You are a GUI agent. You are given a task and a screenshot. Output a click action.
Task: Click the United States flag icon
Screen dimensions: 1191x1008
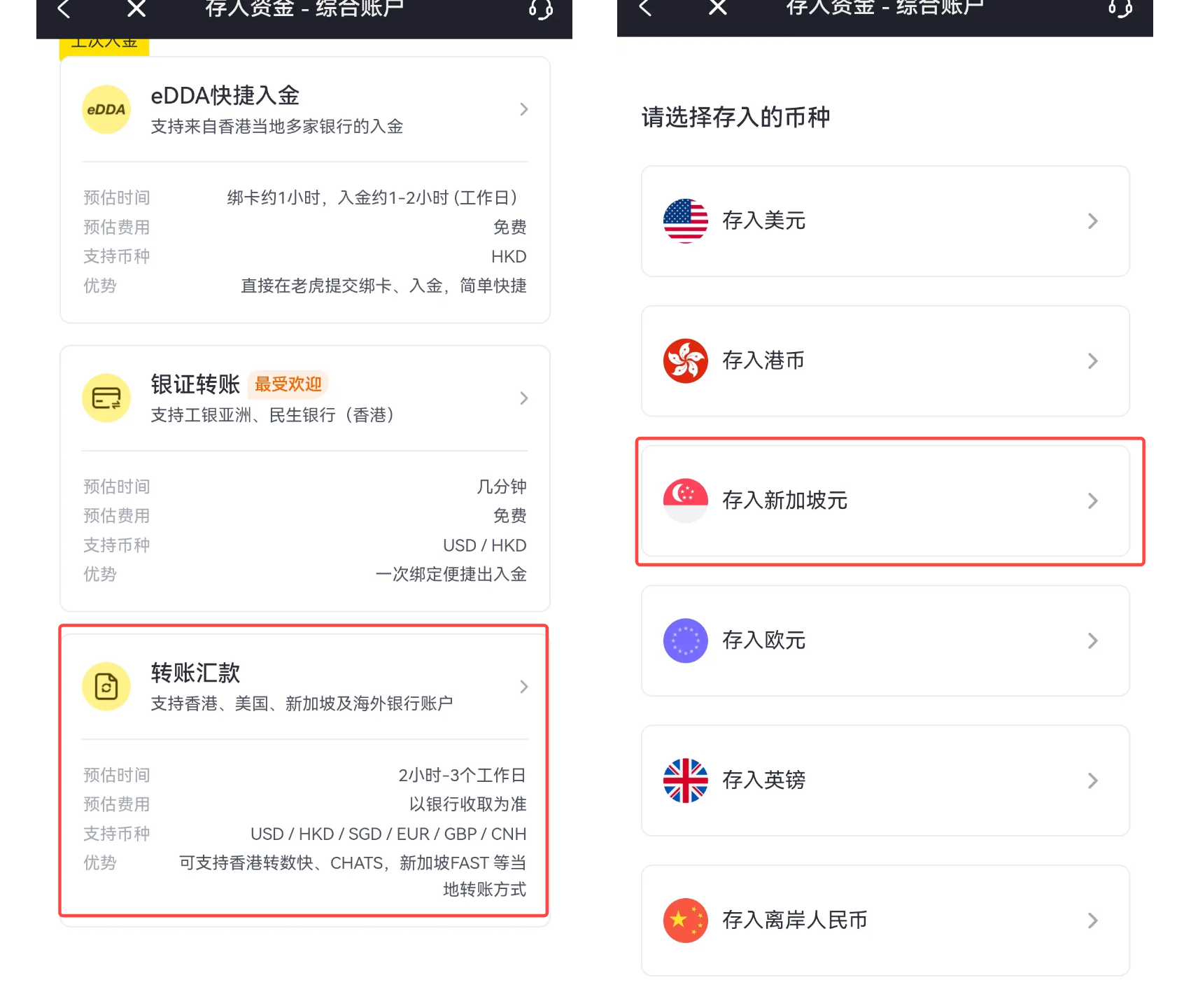tap(685, 221)
